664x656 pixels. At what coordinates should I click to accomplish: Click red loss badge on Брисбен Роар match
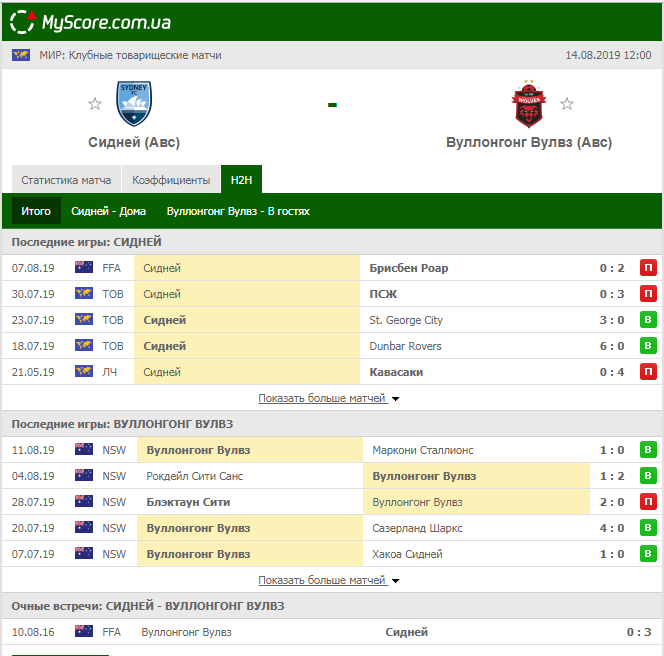648,268
